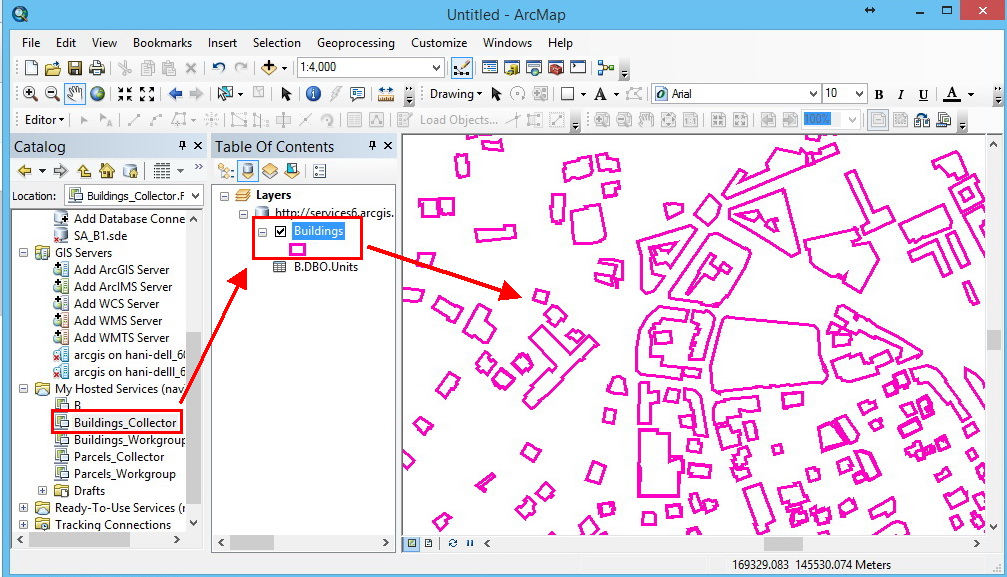
Task: Open the Search window icon
Action: (534, 67)
